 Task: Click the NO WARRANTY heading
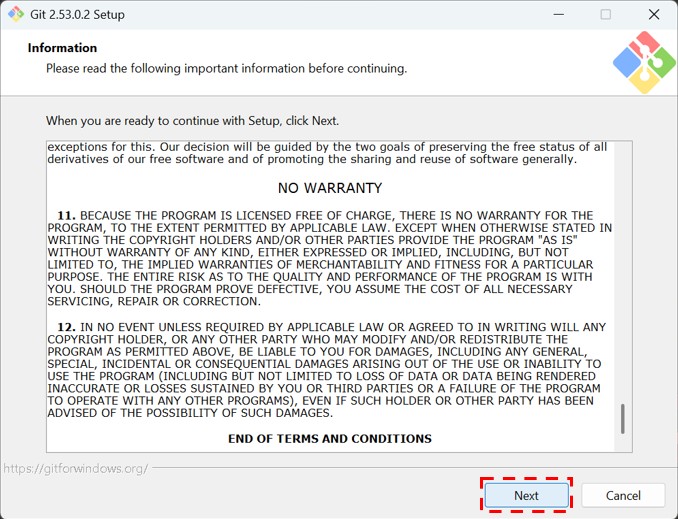pyautogui.click(x=330, y=188)
